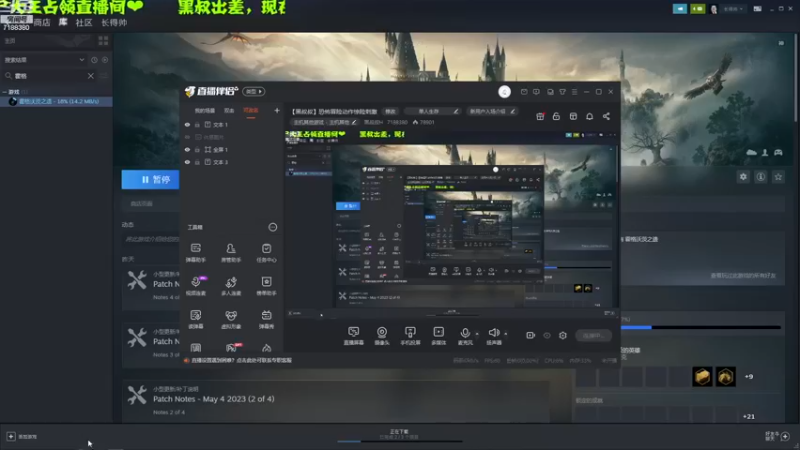The height and width of the screenshot is (450, 800).
Task: Open Steam game settings gear icon
Action: (x=743, y=177)
